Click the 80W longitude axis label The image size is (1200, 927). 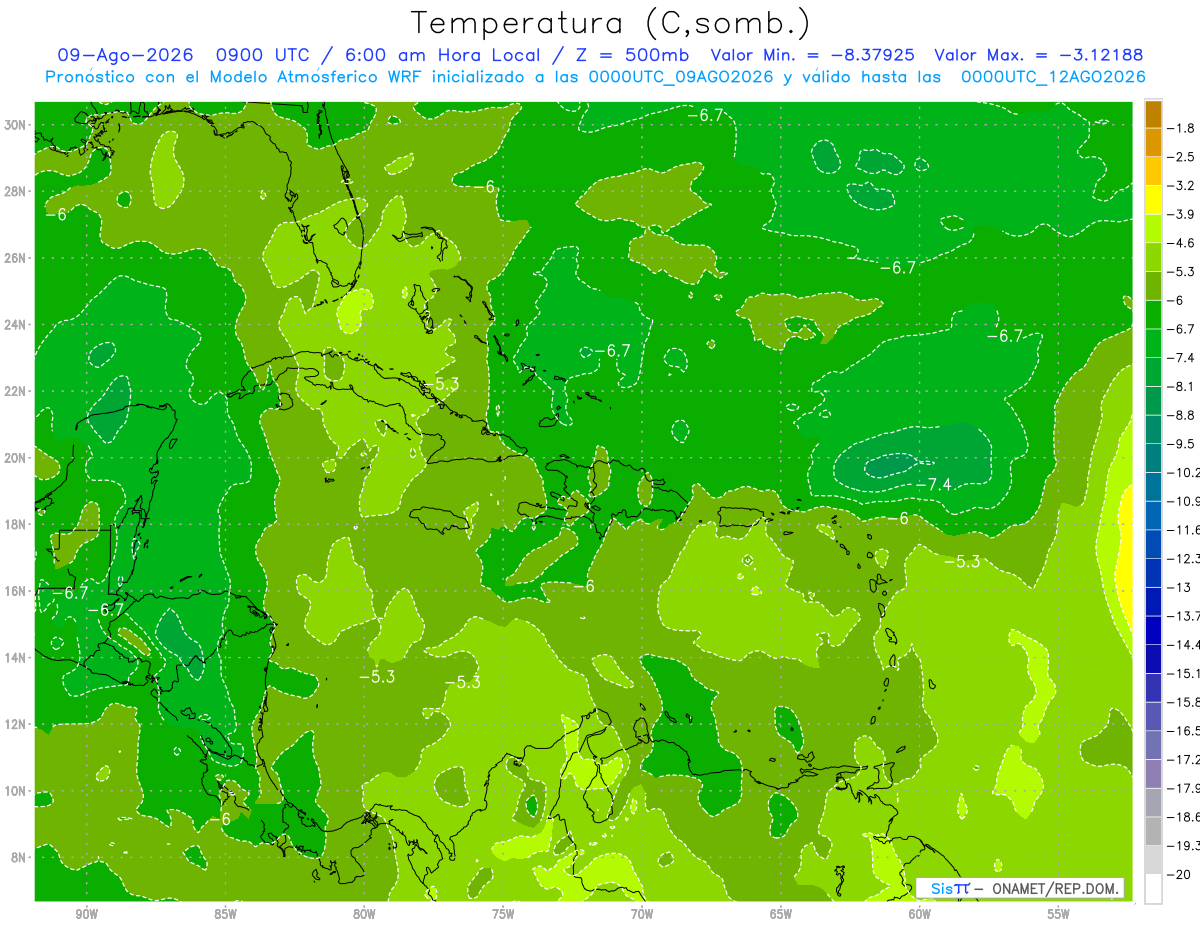(364, 914)
